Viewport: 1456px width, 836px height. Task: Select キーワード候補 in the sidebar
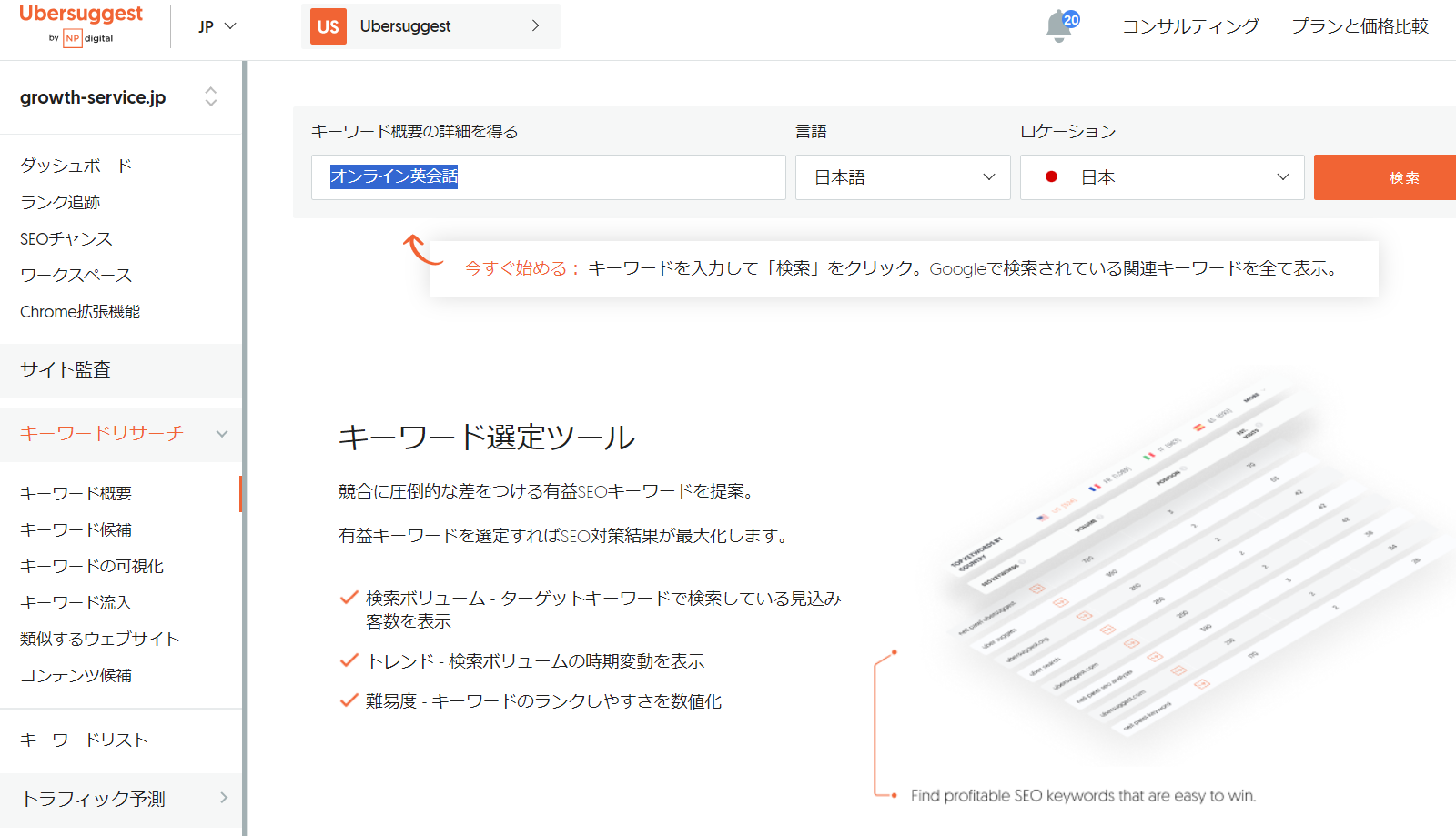click(x=76, y=529)
